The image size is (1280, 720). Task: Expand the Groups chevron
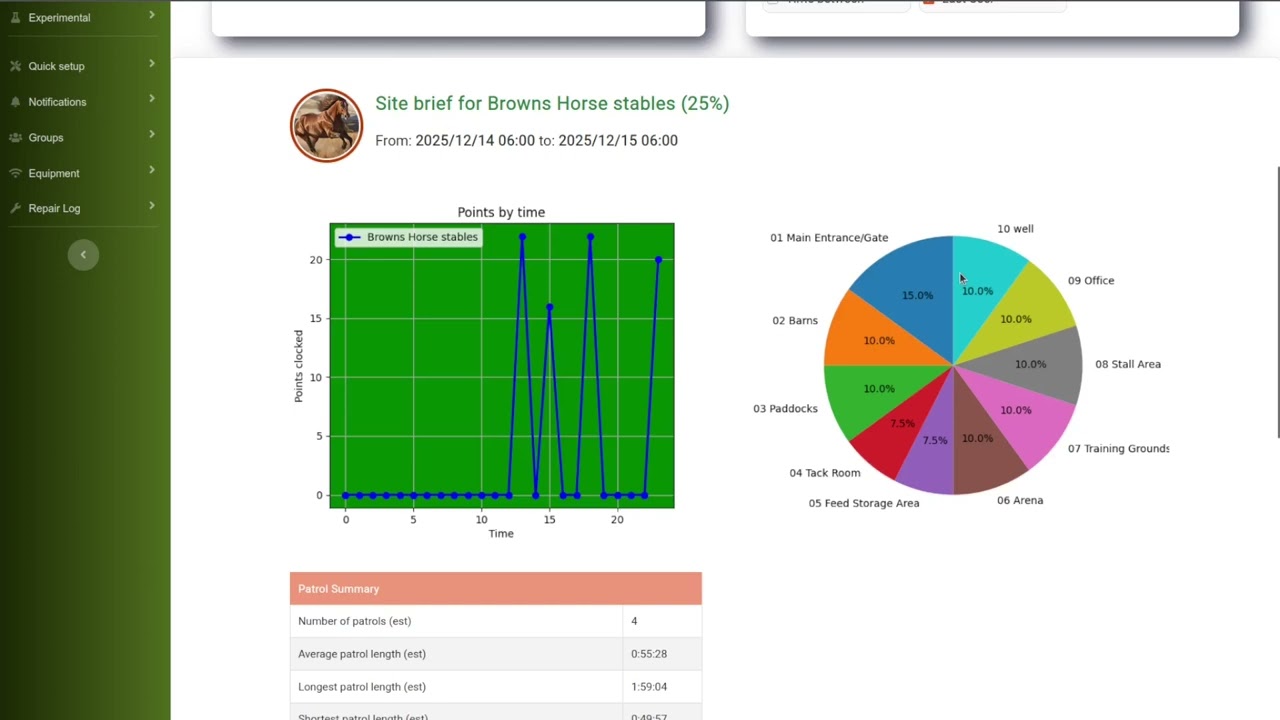tap(152, 134)
